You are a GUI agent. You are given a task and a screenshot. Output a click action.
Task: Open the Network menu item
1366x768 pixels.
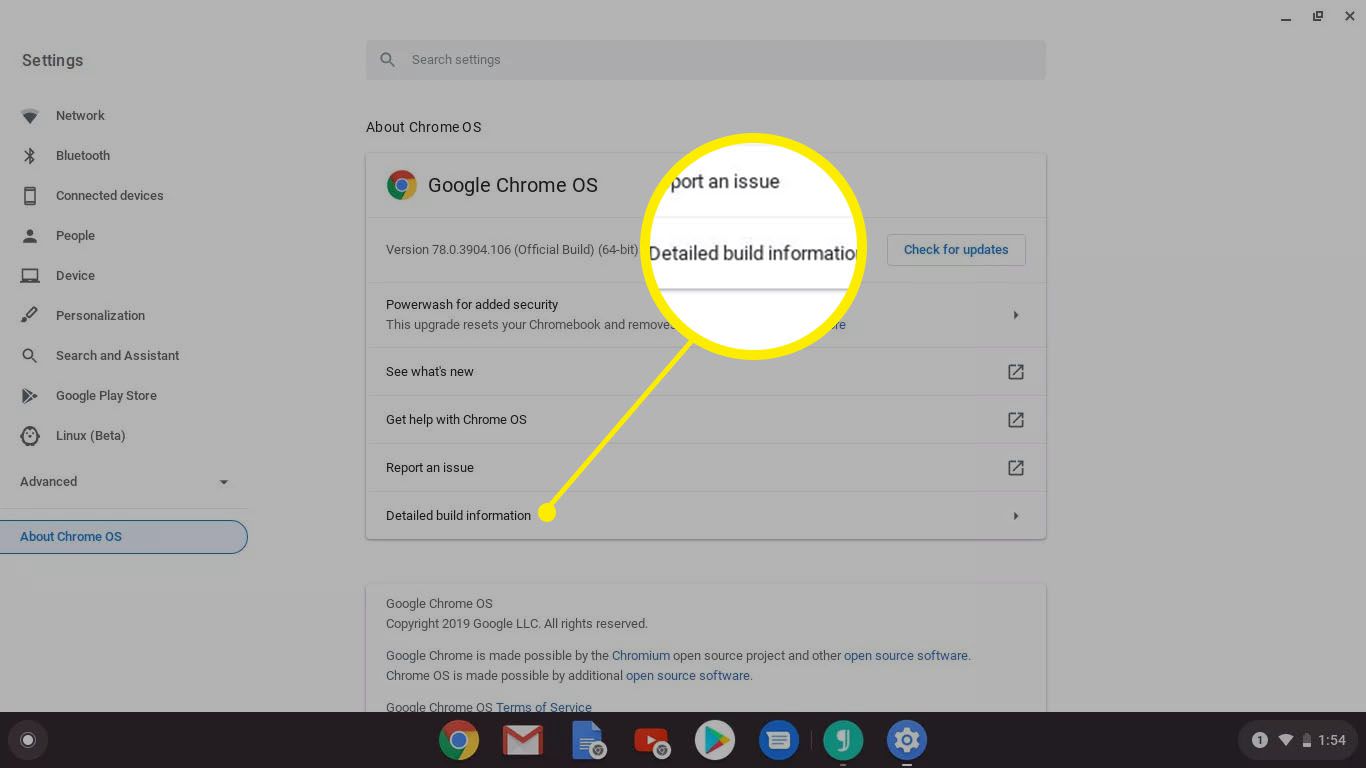point(80,116)
